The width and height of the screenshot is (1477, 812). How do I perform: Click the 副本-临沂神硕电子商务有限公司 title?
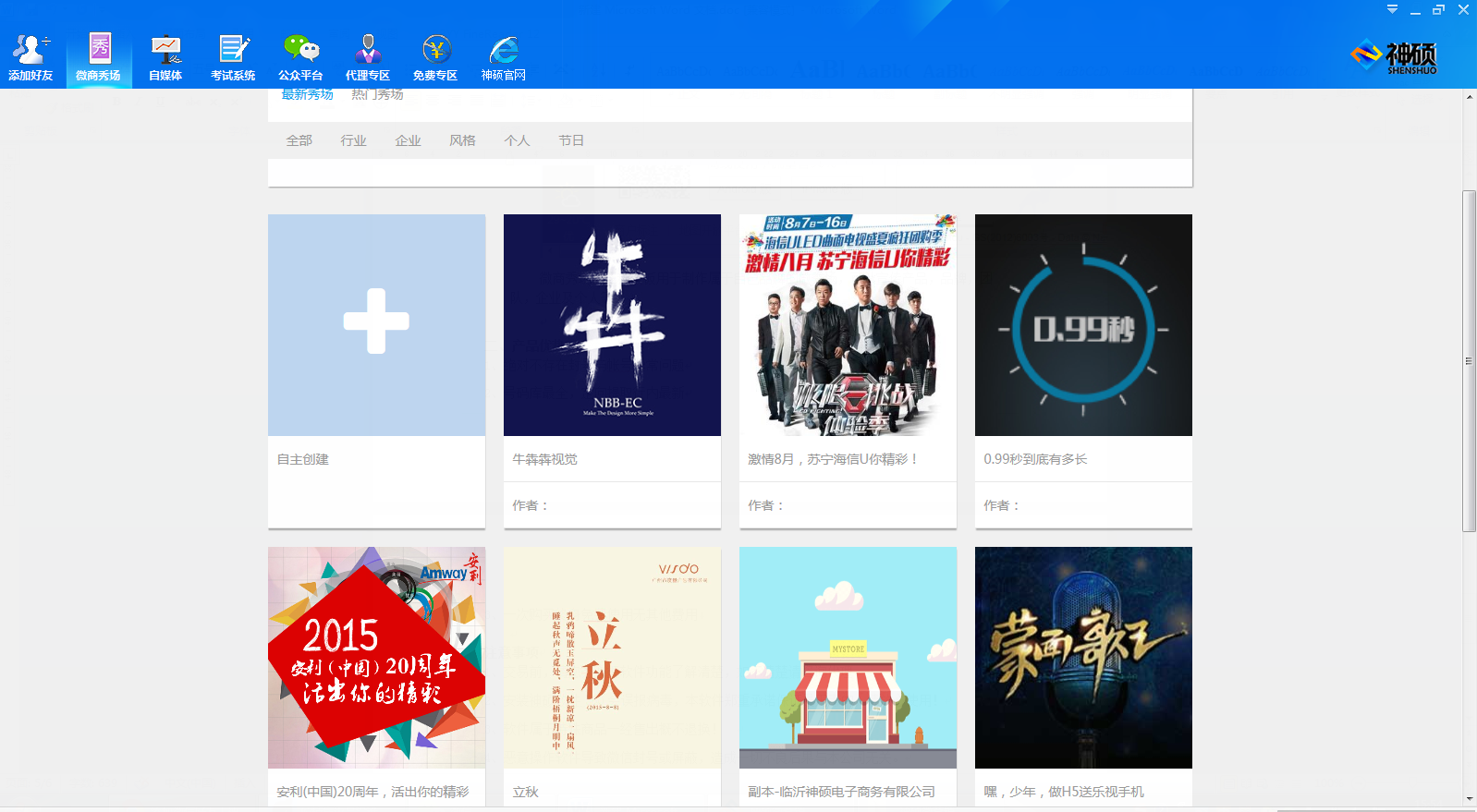842,792
